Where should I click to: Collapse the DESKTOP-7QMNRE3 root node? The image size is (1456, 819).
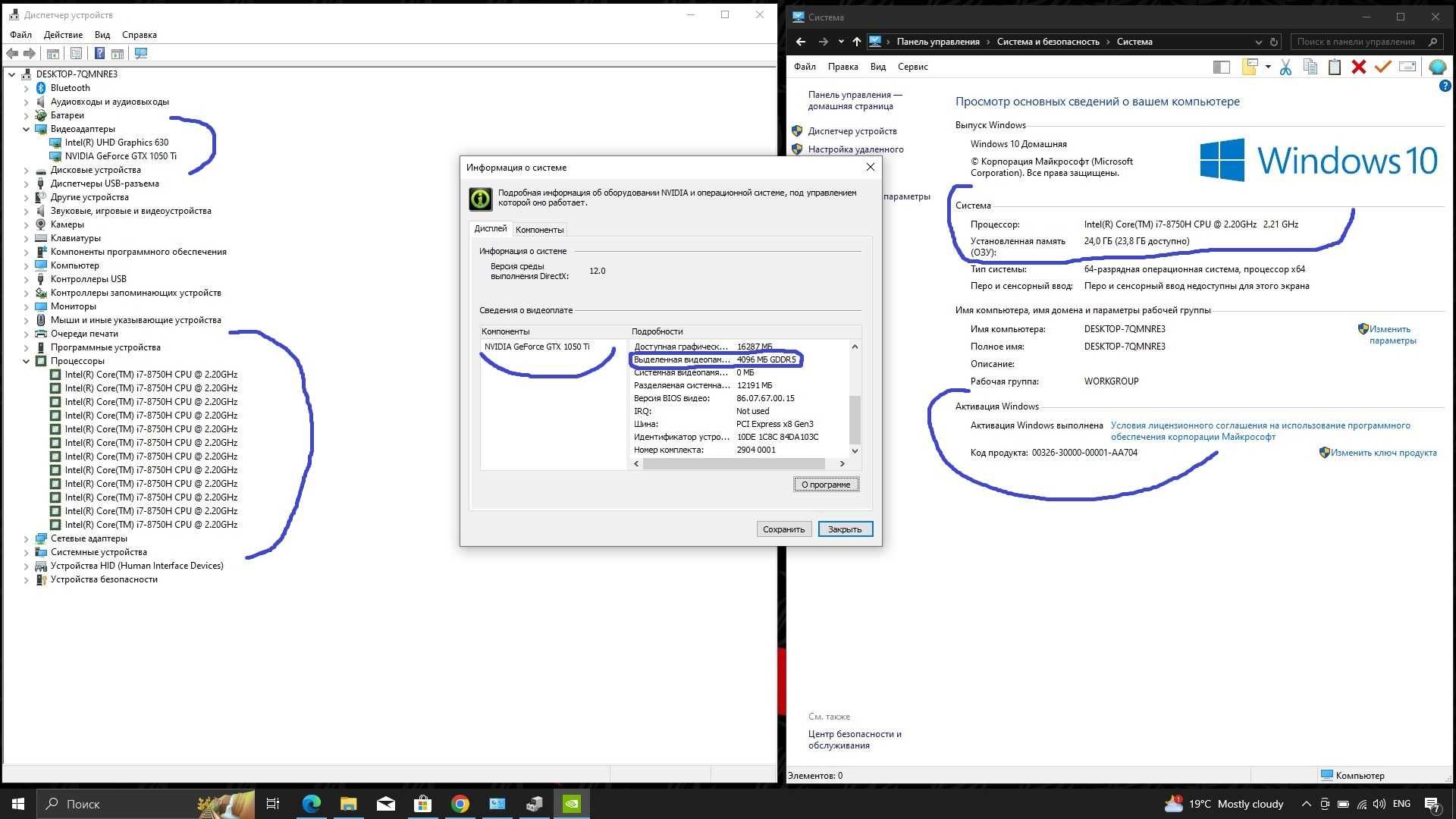pyautogui.click(x=11, y=74)
